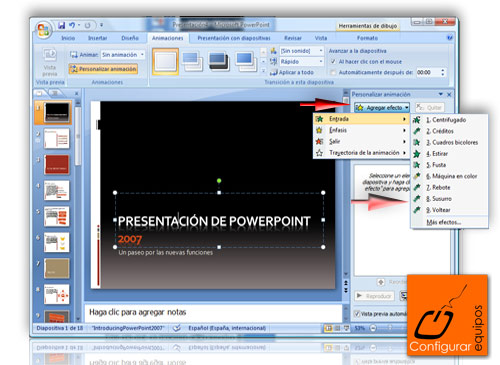Toggle Vista previa automática checkbox
Viewport: 500px width, 365px height.
(356, 314)
